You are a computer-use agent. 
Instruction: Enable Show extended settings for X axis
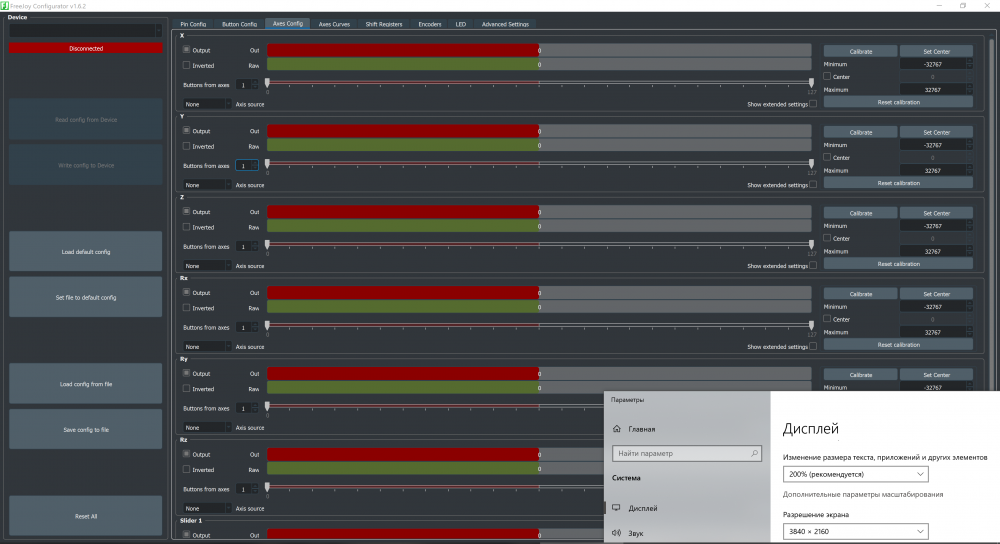812,104
